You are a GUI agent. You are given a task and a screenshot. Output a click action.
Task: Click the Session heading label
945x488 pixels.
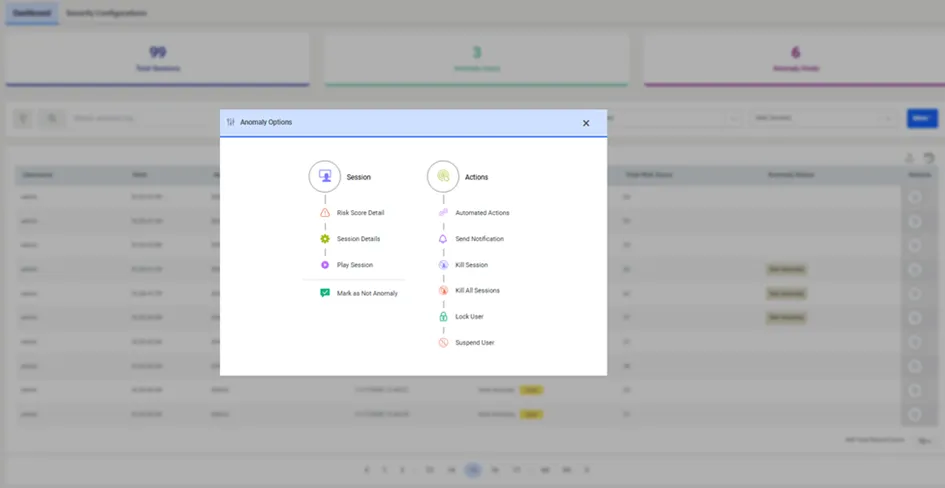(x=359, y=177)
